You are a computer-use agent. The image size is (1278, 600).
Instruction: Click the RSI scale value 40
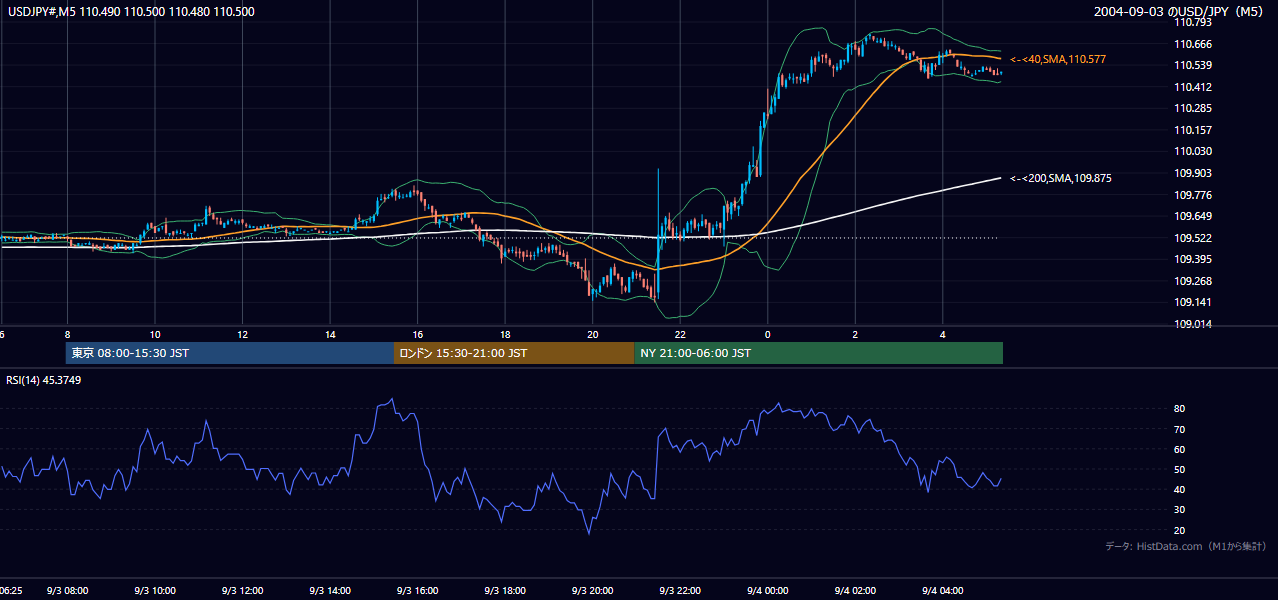coord(1179,489)
